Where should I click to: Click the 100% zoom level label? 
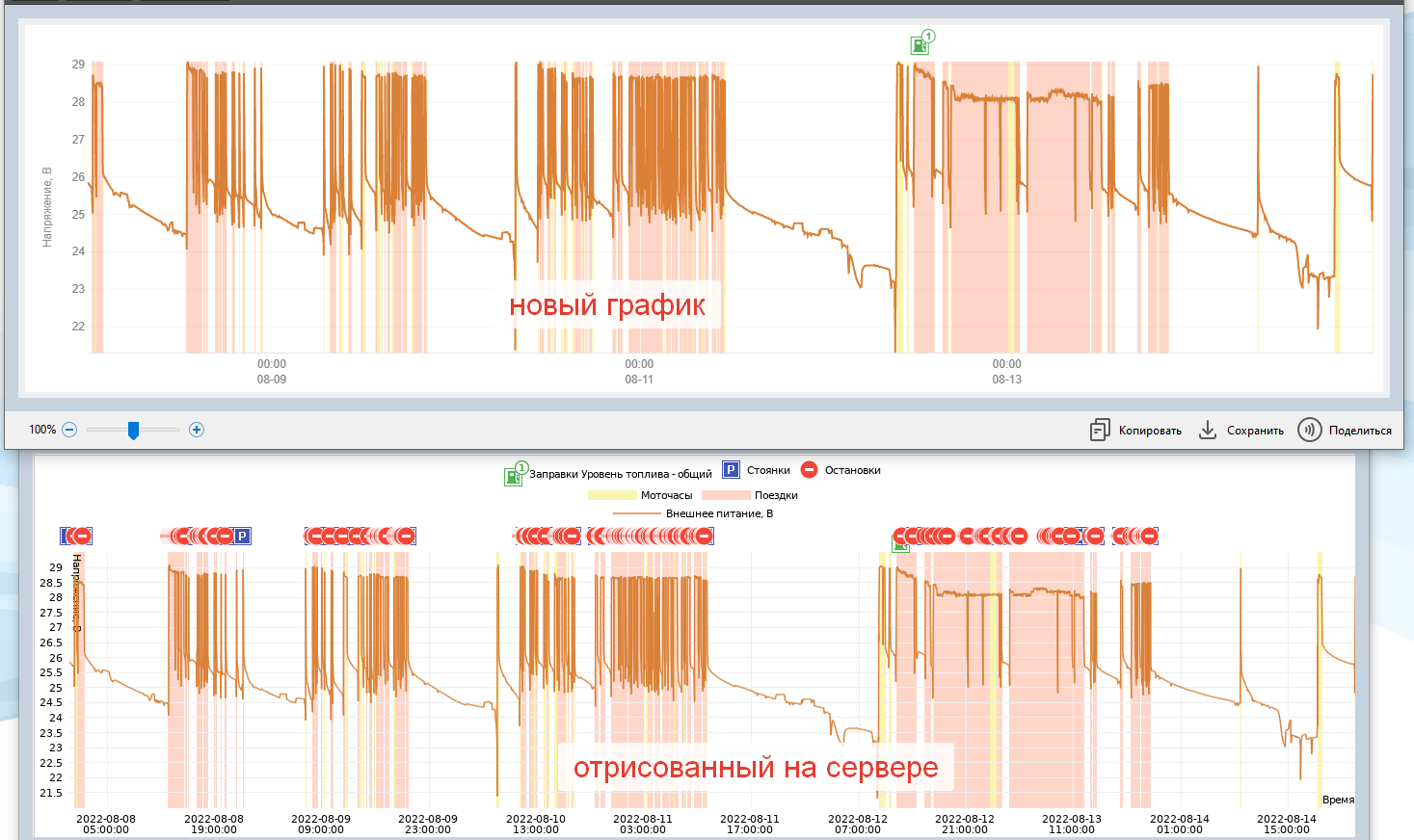42,430
